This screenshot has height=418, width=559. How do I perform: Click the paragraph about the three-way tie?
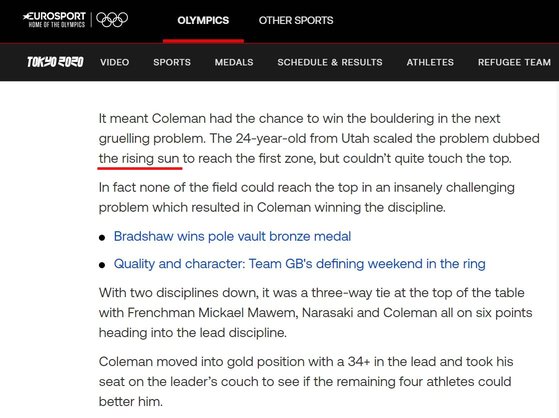tap(316, 313)
